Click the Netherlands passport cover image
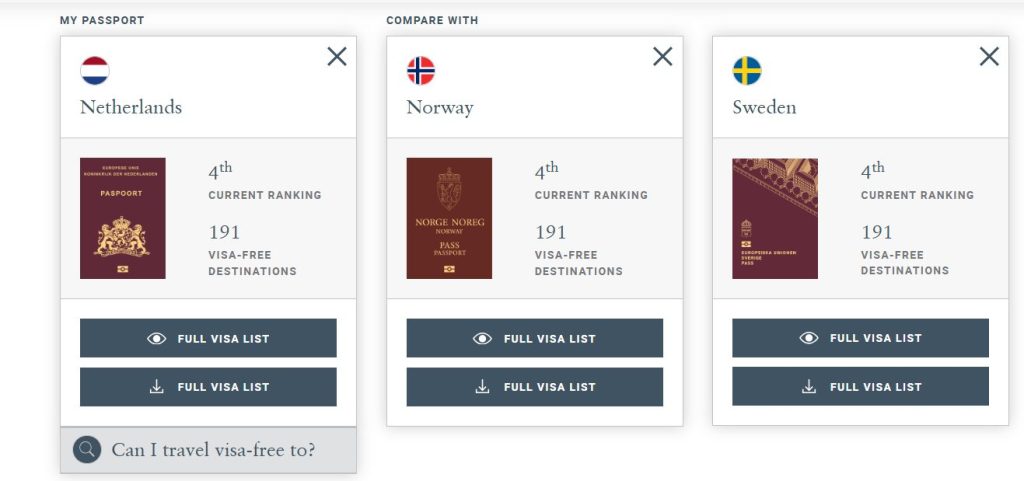Image resolution: width=1024 pixels, height=481 pixels. (123, 218)
